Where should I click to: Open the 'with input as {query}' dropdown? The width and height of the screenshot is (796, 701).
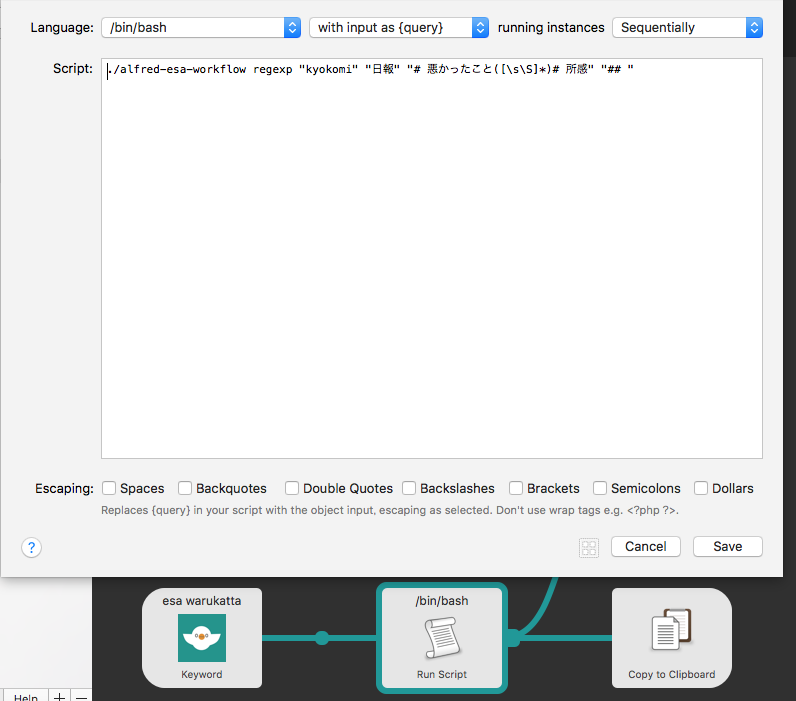coord(399,27)
